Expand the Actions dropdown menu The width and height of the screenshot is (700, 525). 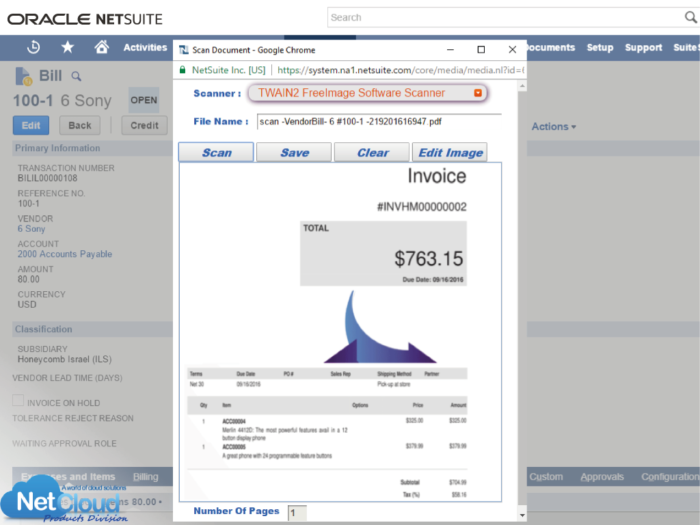(554, 127)
